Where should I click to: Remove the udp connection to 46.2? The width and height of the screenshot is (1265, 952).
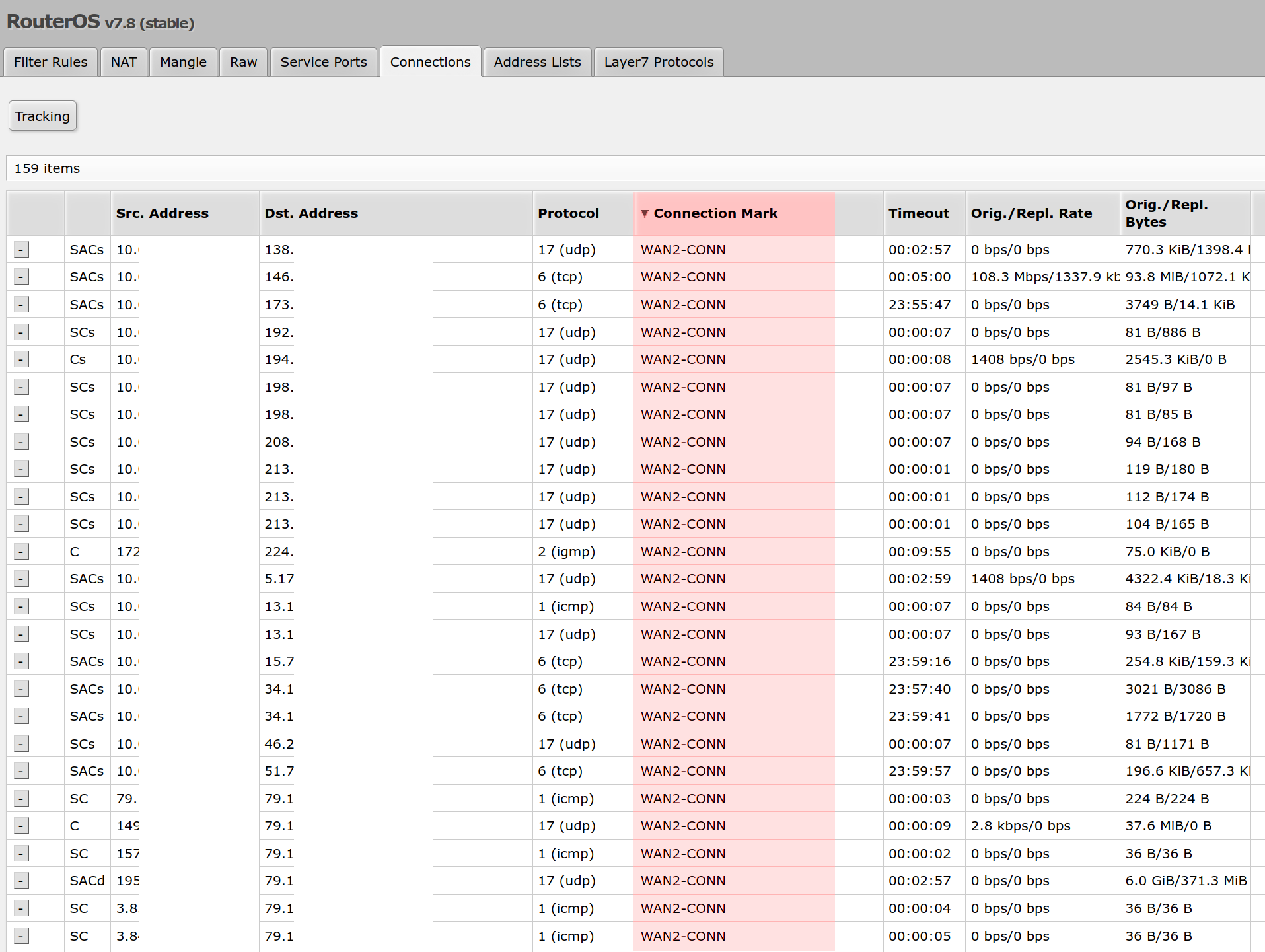(21, 744)
